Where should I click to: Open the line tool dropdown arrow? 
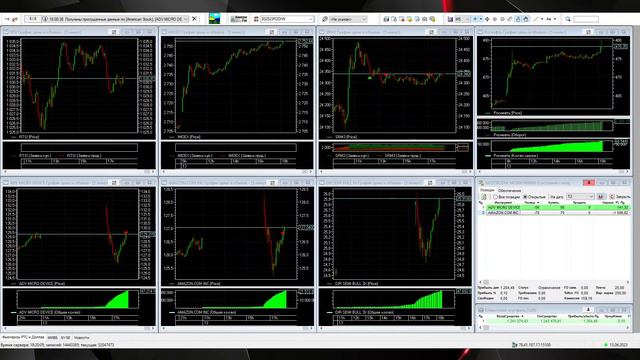pyautogui.click(x=542, y=19)
